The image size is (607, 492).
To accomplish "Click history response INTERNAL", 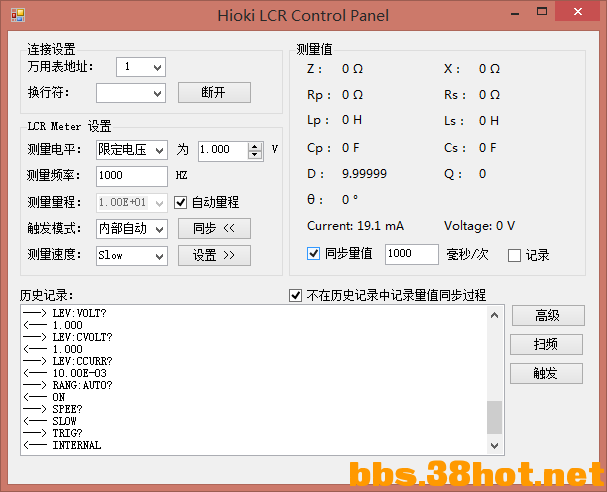I will (x=77, y=445).
